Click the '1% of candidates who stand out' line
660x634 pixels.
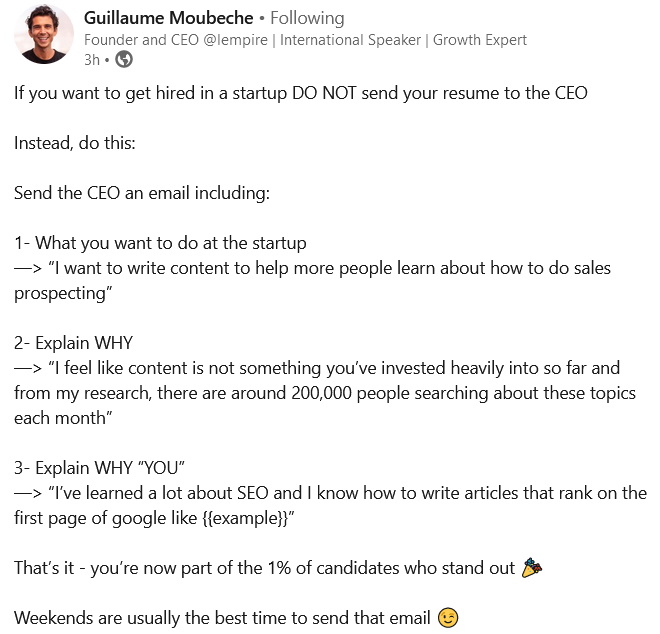pos(278,568)
